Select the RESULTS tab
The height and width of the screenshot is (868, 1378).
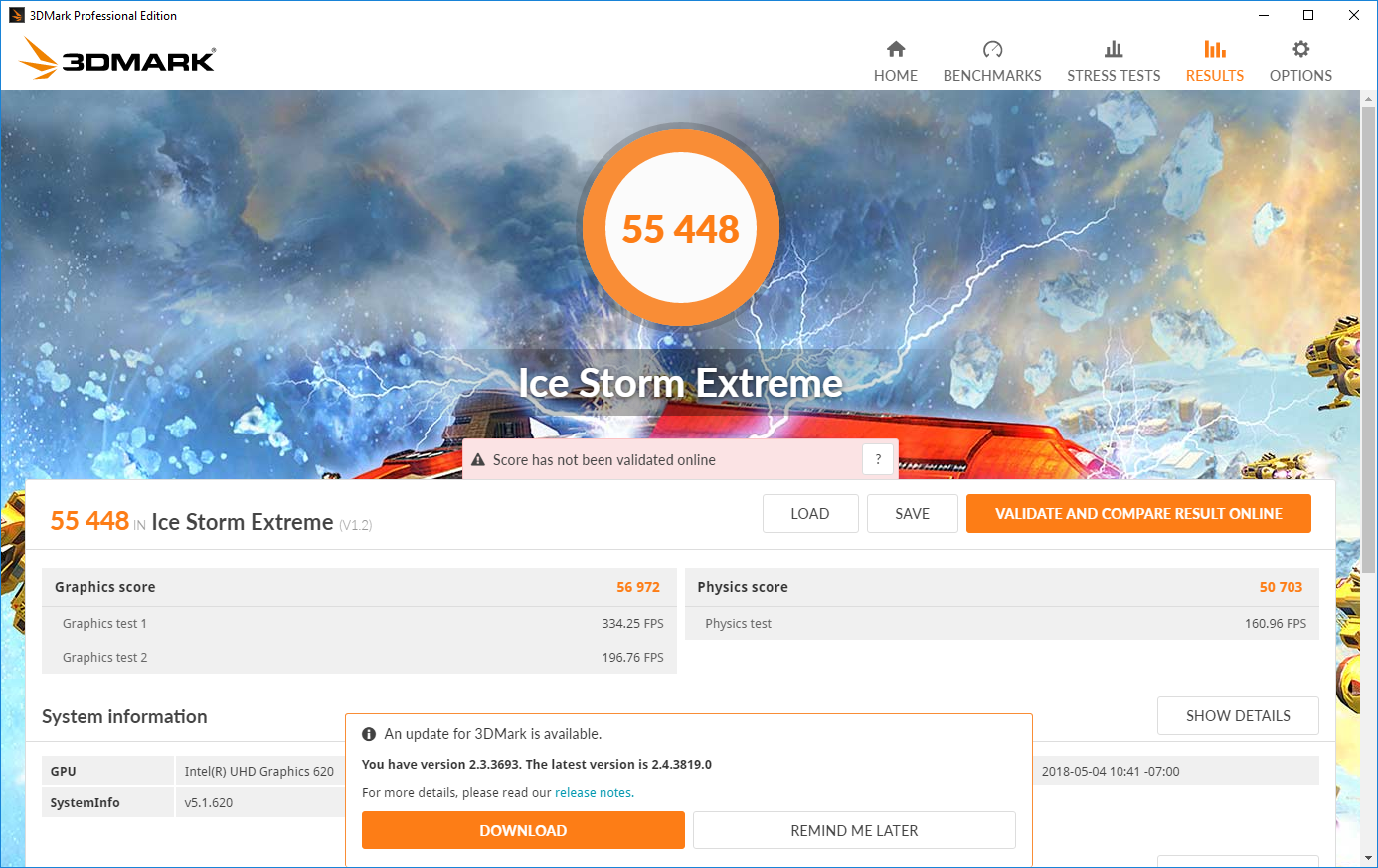[1215, 61]
